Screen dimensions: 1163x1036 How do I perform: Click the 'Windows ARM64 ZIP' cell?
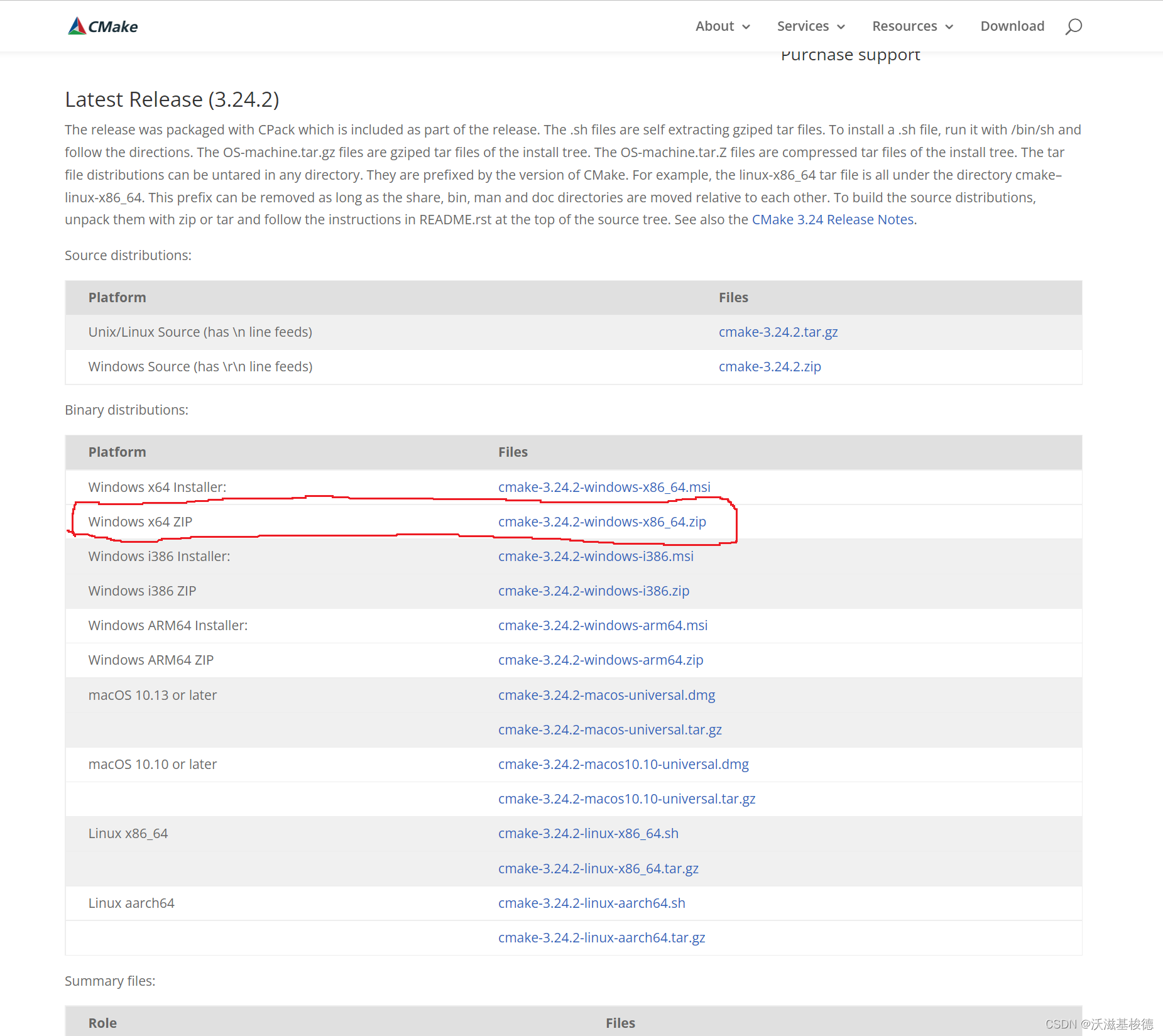pyautogui.click(x=151, y=660)
